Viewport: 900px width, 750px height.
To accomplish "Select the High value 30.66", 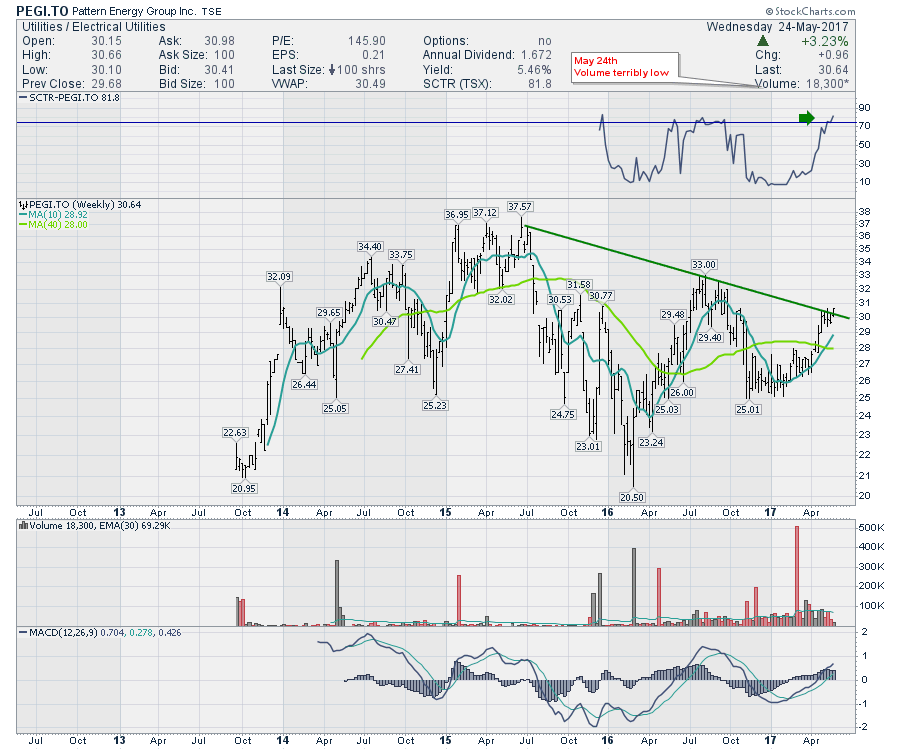I will coord(106,55).
